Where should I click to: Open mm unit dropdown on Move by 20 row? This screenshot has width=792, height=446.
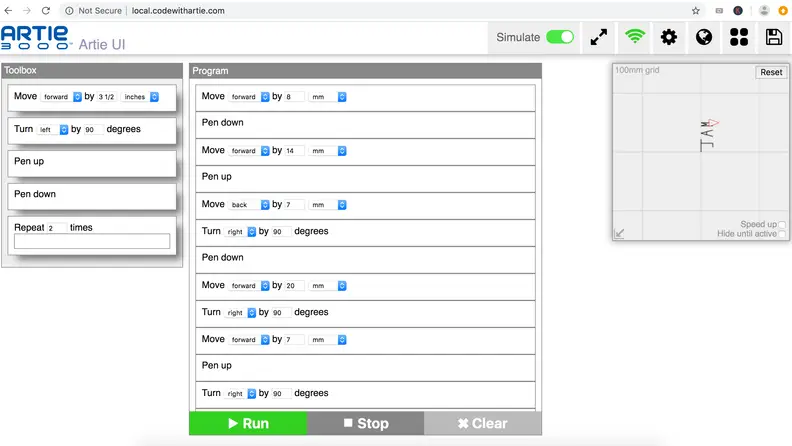pos(327,286)
